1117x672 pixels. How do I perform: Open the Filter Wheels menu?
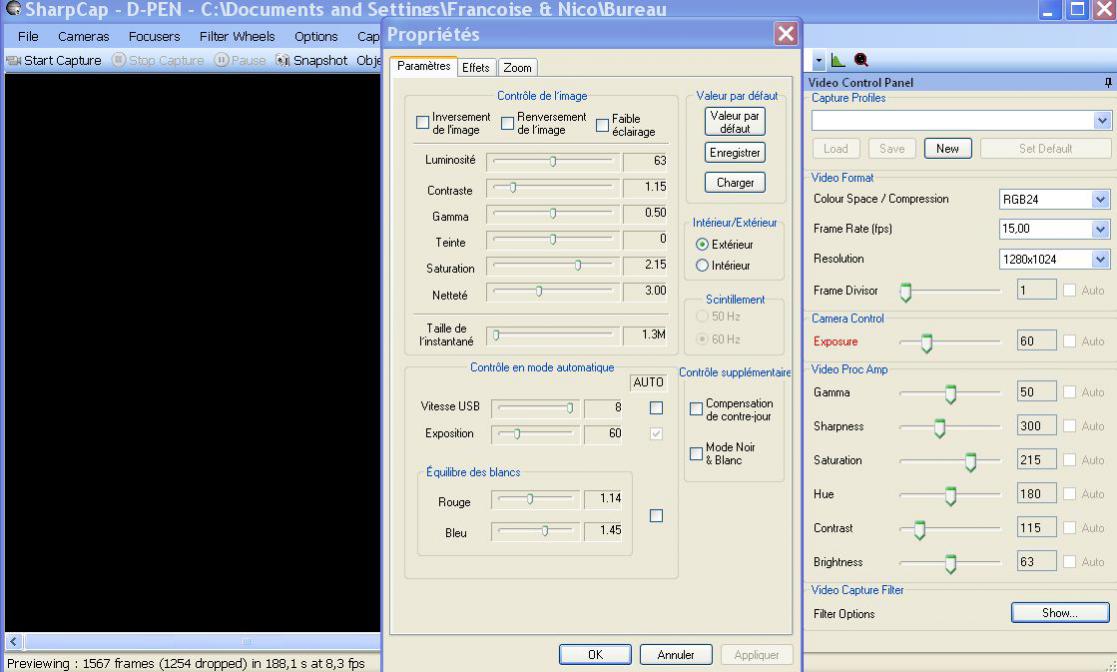point(237,36)
